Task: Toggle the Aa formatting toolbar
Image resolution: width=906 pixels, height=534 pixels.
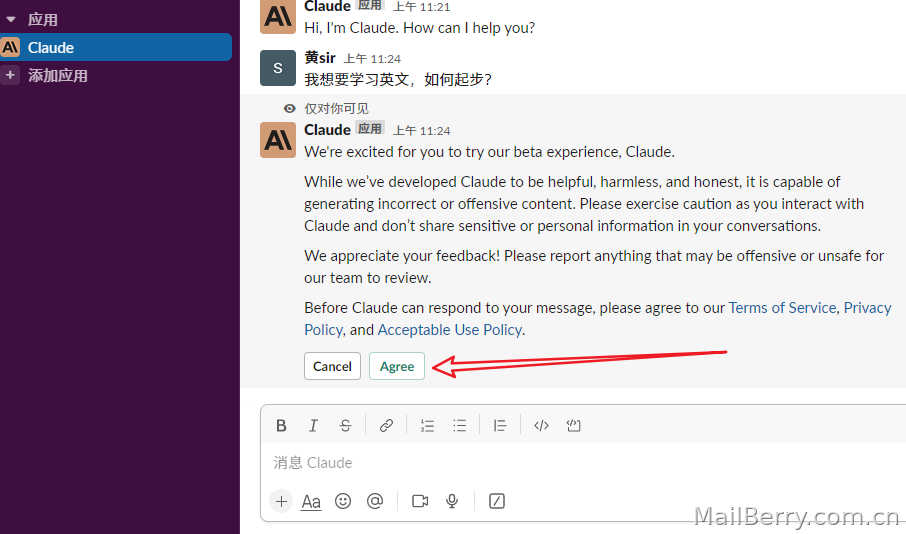Action: coord(311,502)
